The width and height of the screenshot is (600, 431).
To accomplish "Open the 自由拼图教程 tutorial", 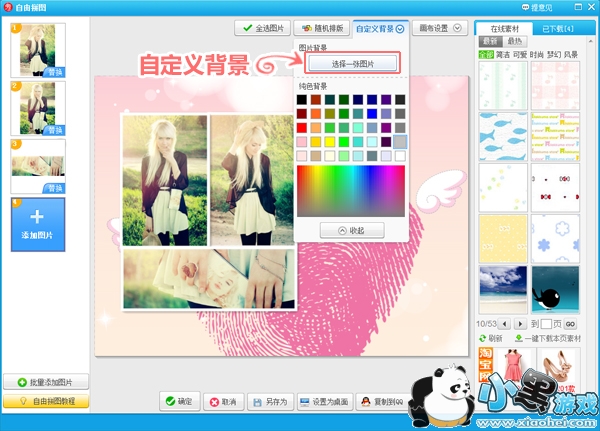I will [x=46, y=401].
